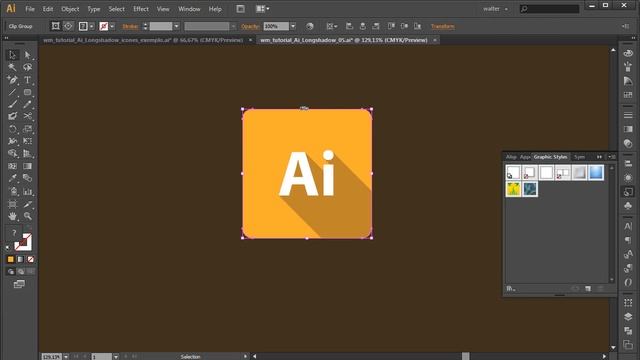Select the Selection tool (black arrow)
Viewport: 640px width, 360px height.
(x=12, y=55)
